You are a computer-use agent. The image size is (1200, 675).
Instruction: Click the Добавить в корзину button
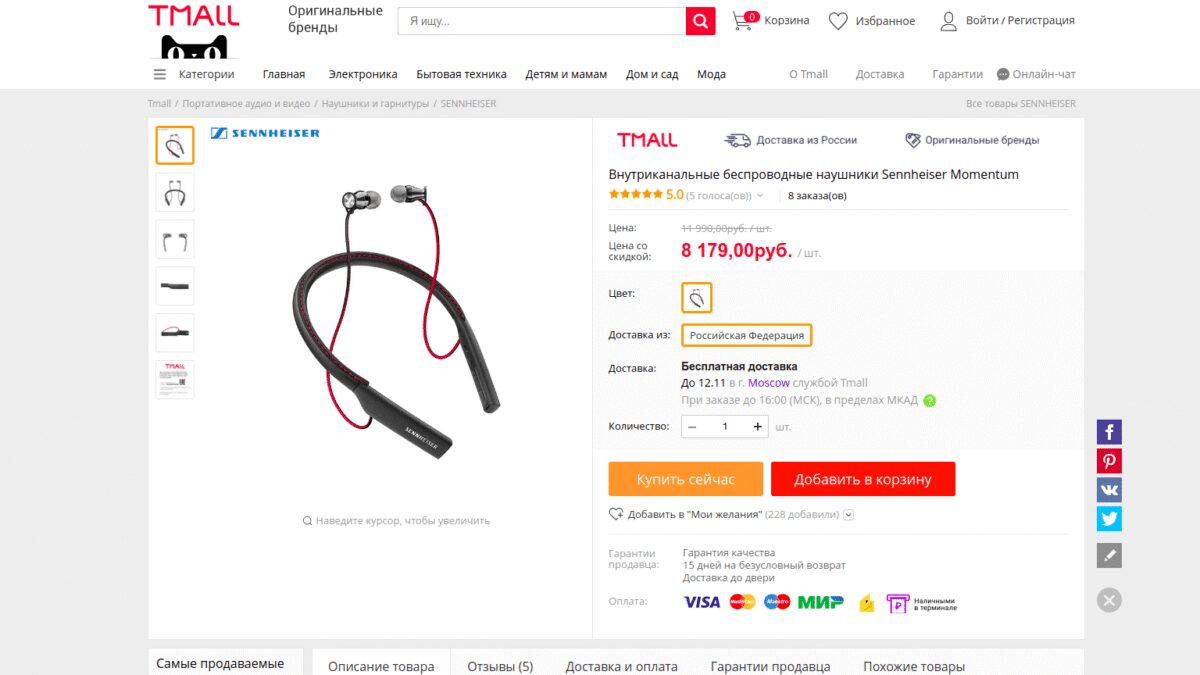pyautogui.click(x=863, y=479)
